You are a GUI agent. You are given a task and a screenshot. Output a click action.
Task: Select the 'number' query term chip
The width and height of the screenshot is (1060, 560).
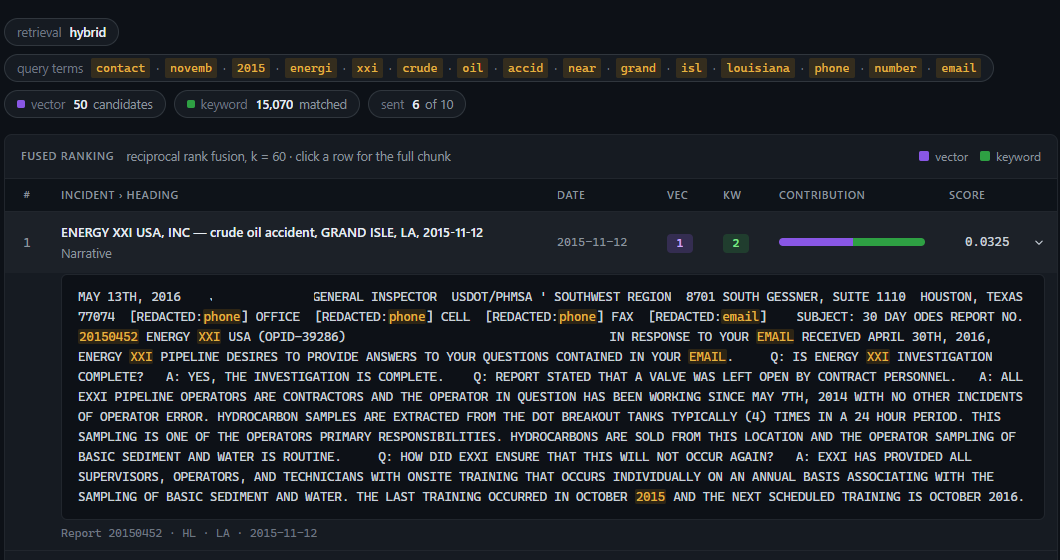pos(895,68)
